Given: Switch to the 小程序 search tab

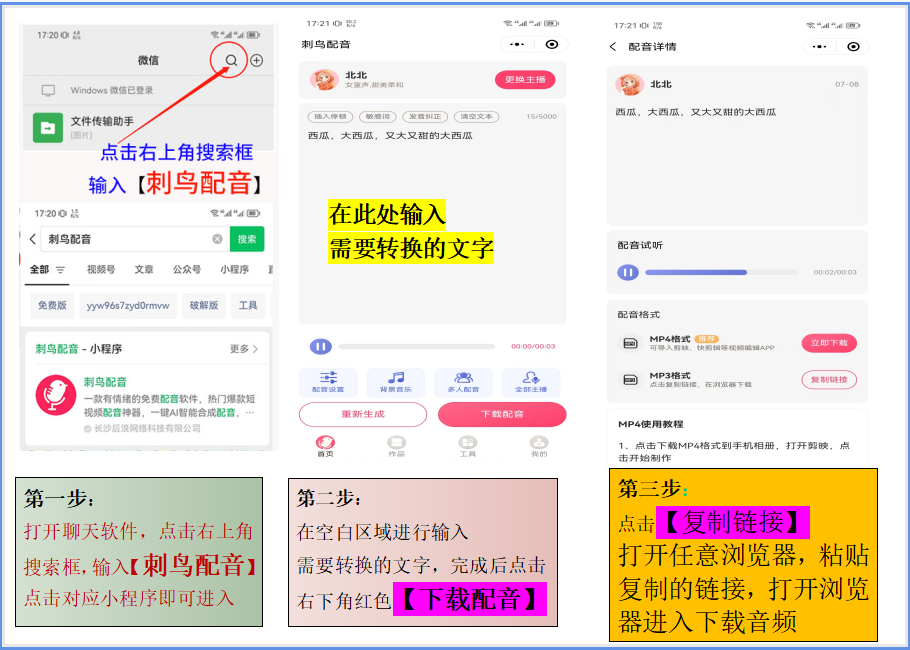Looking at the screenshot, I should coord(235,270).
